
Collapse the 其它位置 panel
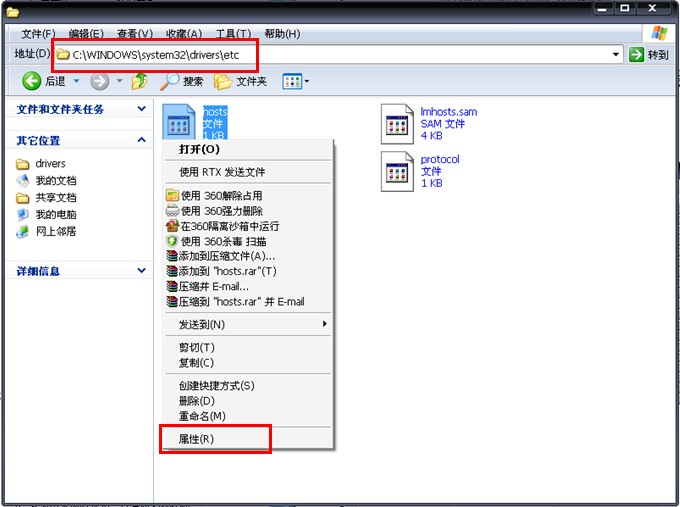click(141, 140)
